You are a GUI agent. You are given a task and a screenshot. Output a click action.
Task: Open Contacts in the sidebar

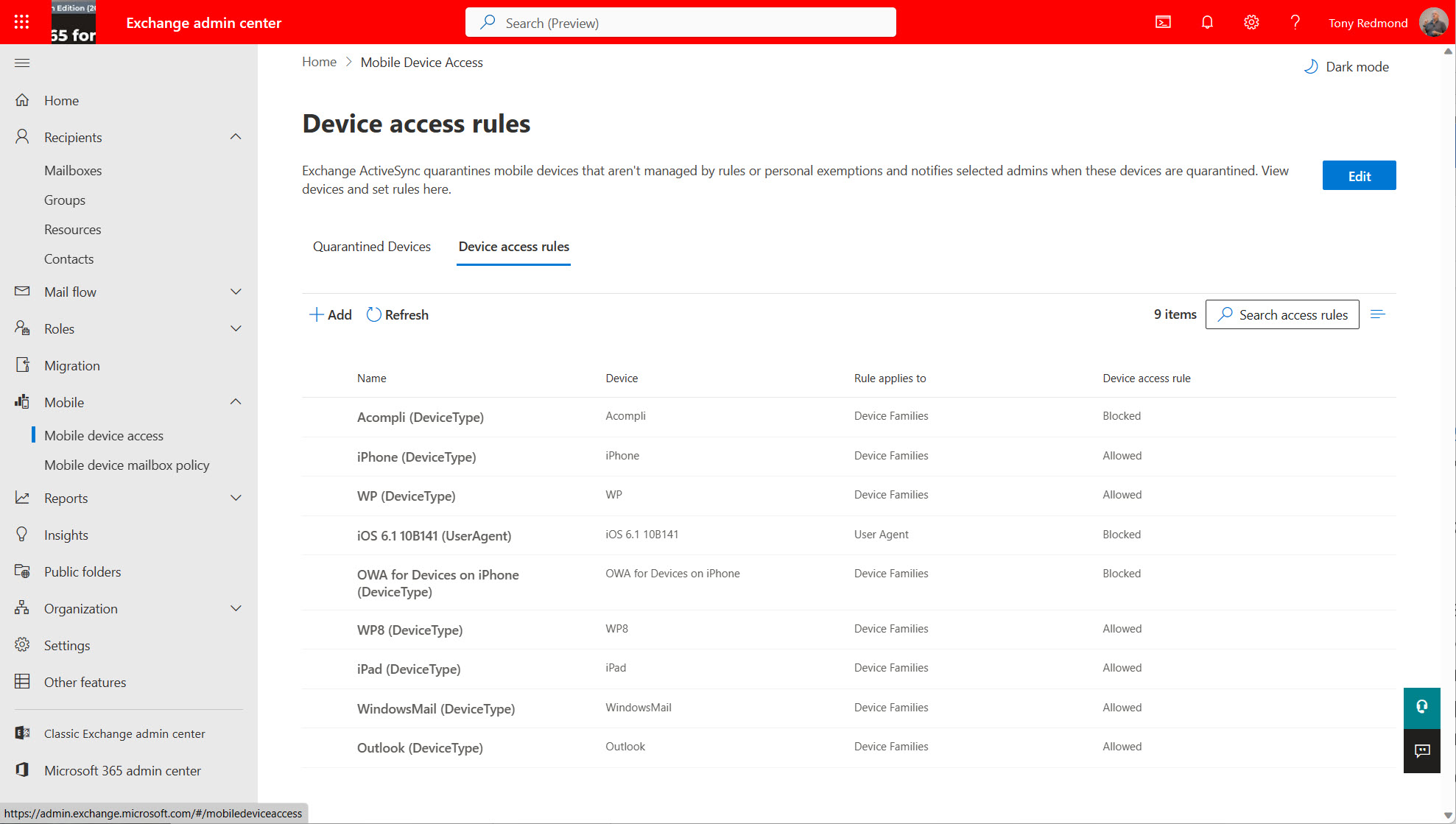tap(69, 259)
